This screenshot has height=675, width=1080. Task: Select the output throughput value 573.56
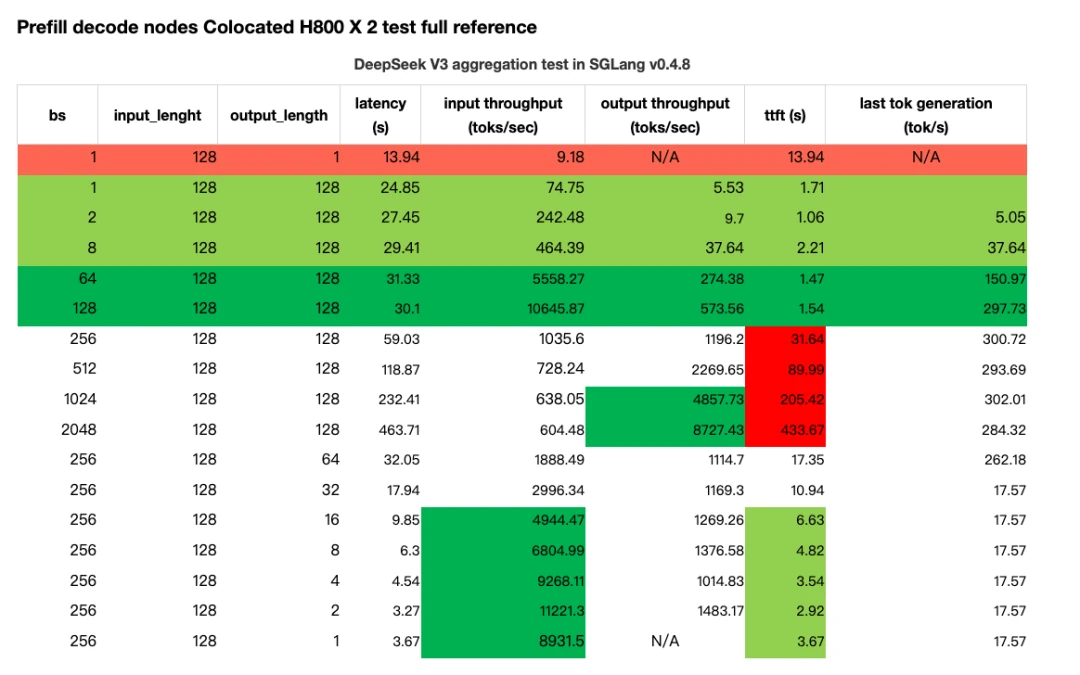pos(709,309)
